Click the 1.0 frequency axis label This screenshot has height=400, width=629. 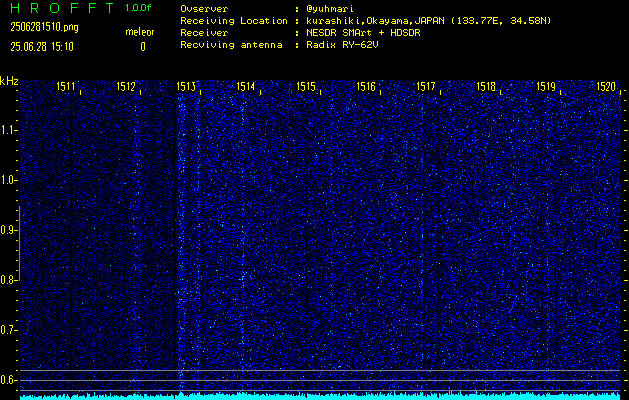tap(8, 181)
